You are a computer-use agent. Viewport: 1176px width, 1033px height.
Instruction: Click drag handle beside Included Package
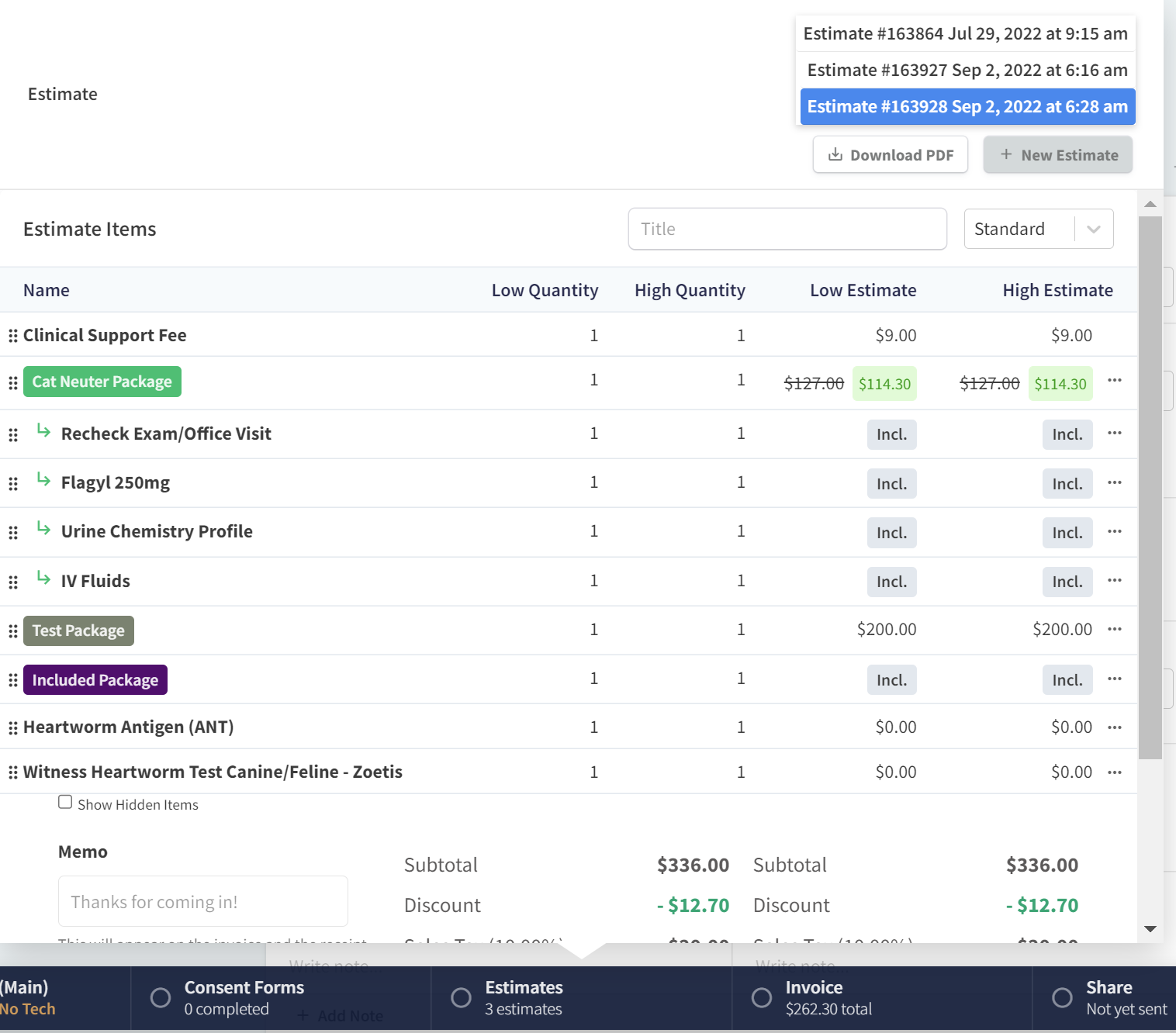tap(12, 680)
